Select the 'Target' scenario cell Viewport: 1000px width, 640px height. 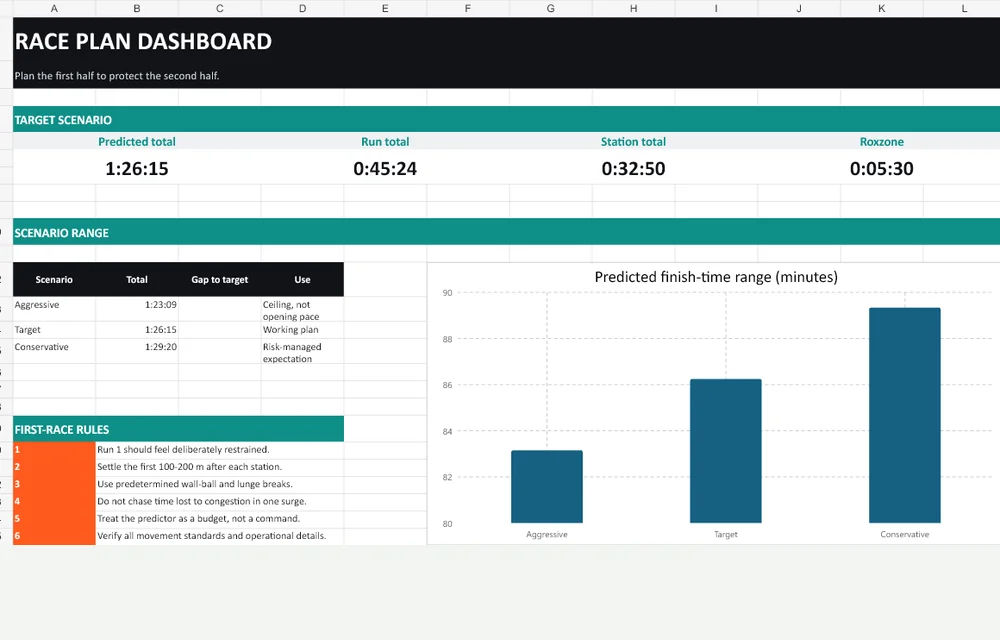[54, 330]
